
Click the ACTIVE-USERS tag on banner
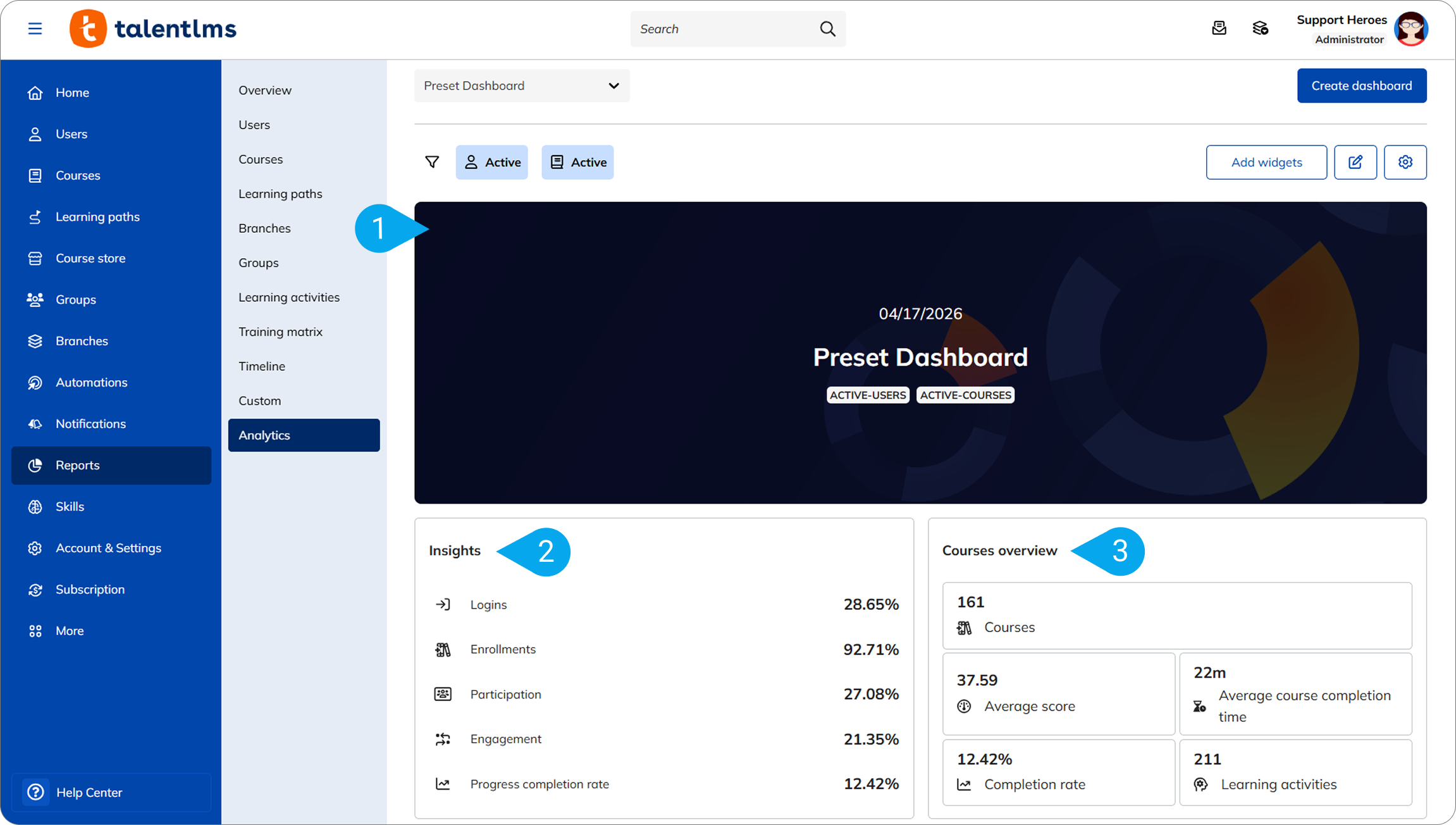coord(868,395)
